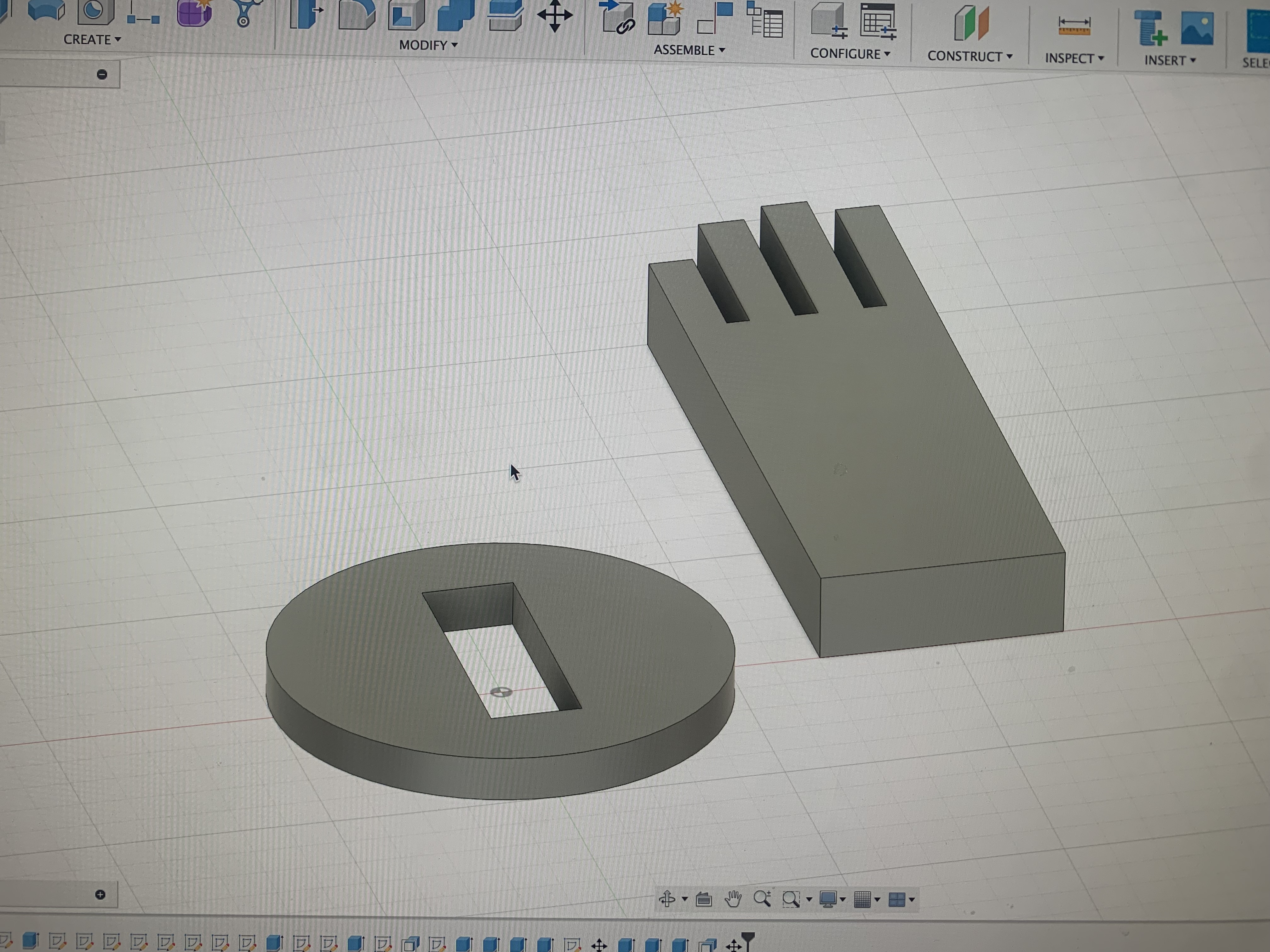Image resolution: width=1270 pixels, height=952 pixels.
Task: Expand the bottom-left panel plus button
Action: pyautogui.click(x=100, y=895)
